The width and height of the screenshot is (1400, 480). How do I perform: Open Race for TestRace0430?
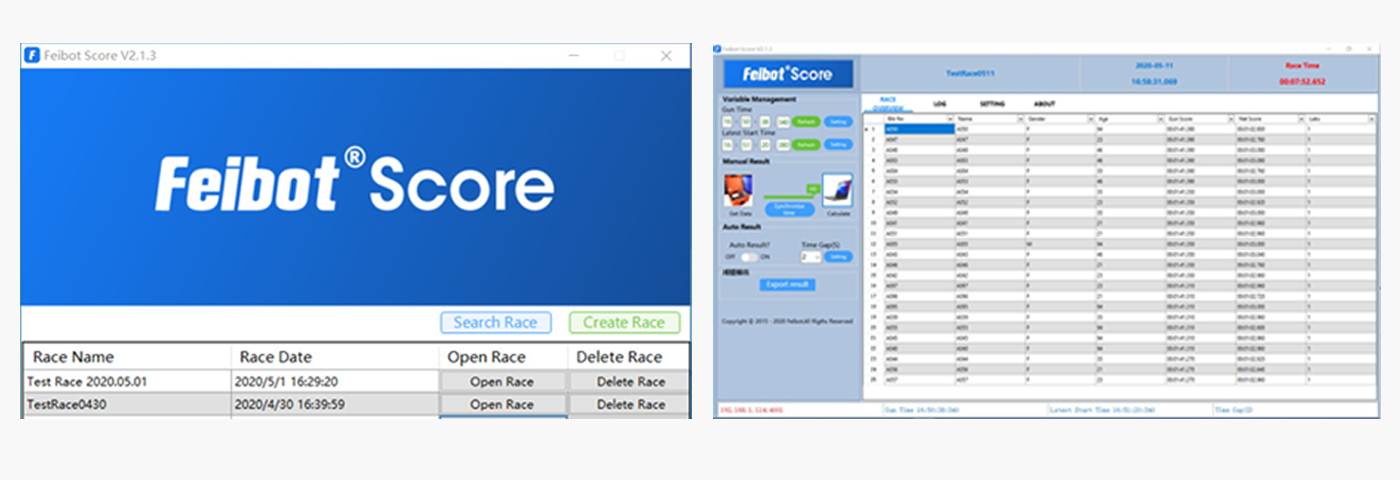502,404
